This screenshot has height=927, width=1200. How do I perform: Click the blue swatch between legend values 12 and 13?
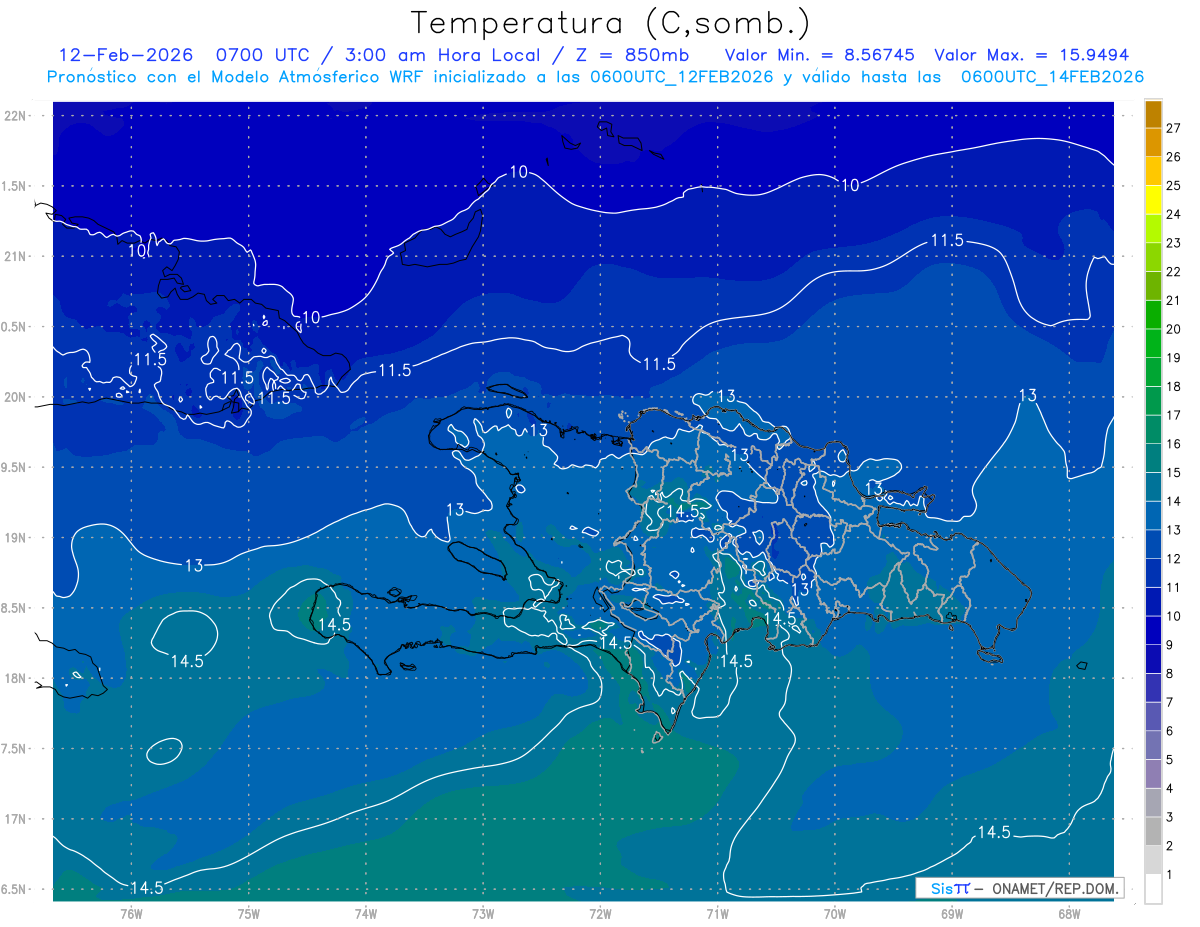(1153, 544)
